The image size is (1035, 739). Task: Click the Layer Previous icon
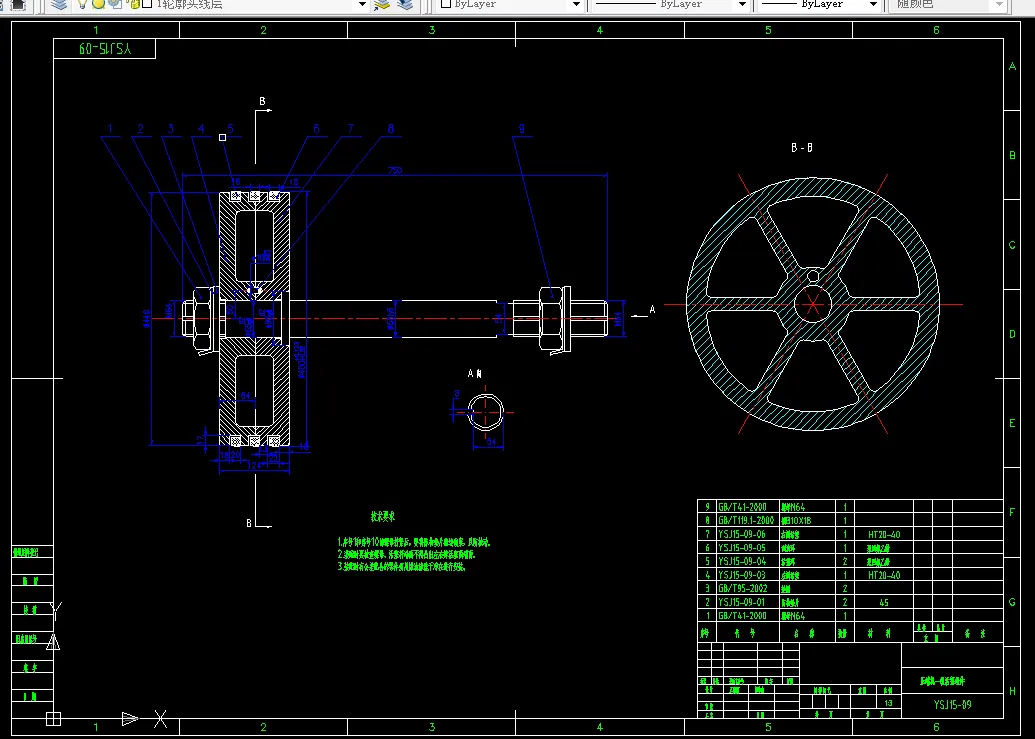click(x=405, y=4)
